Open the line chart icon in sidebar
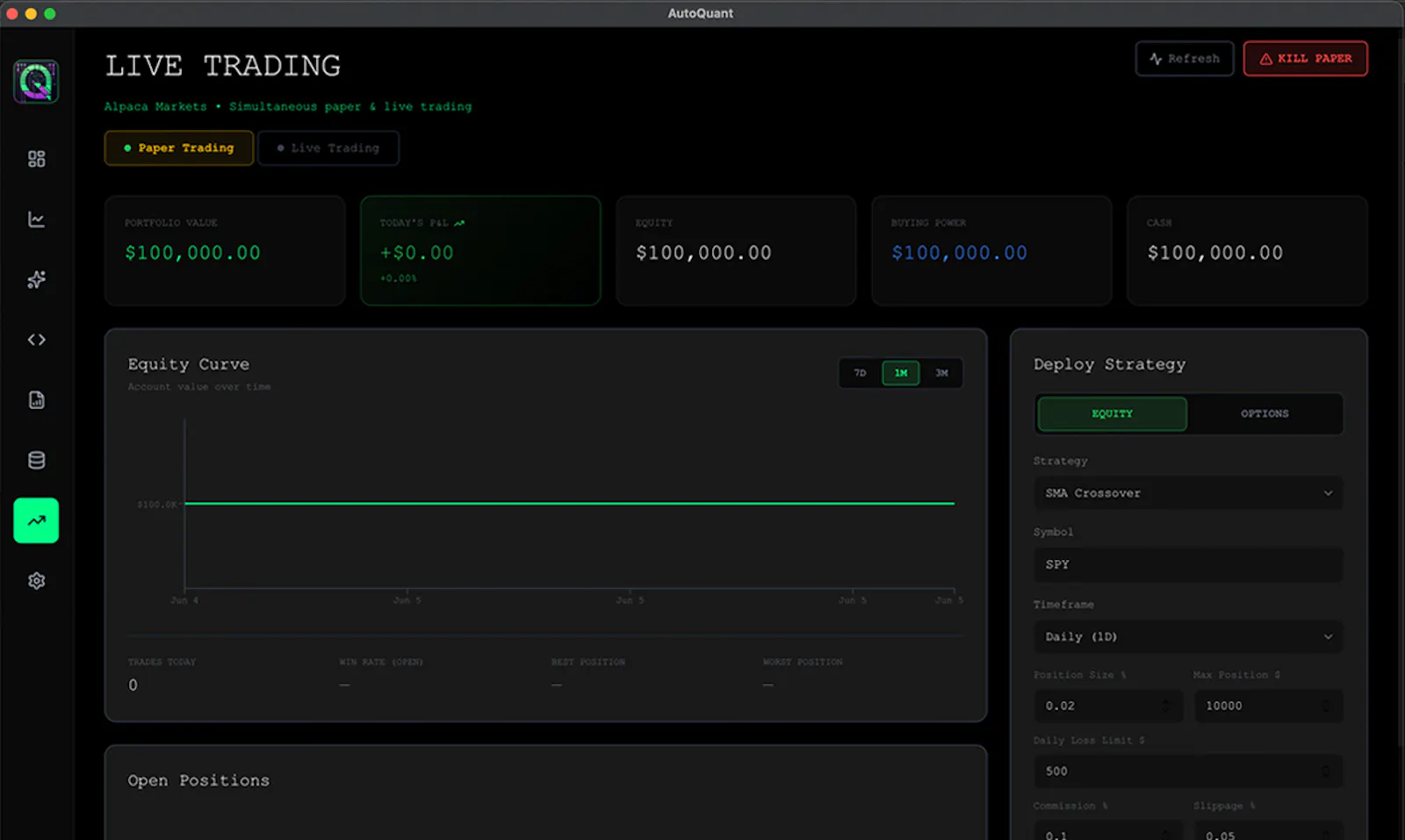1405x840 pixels. [36, 219]
